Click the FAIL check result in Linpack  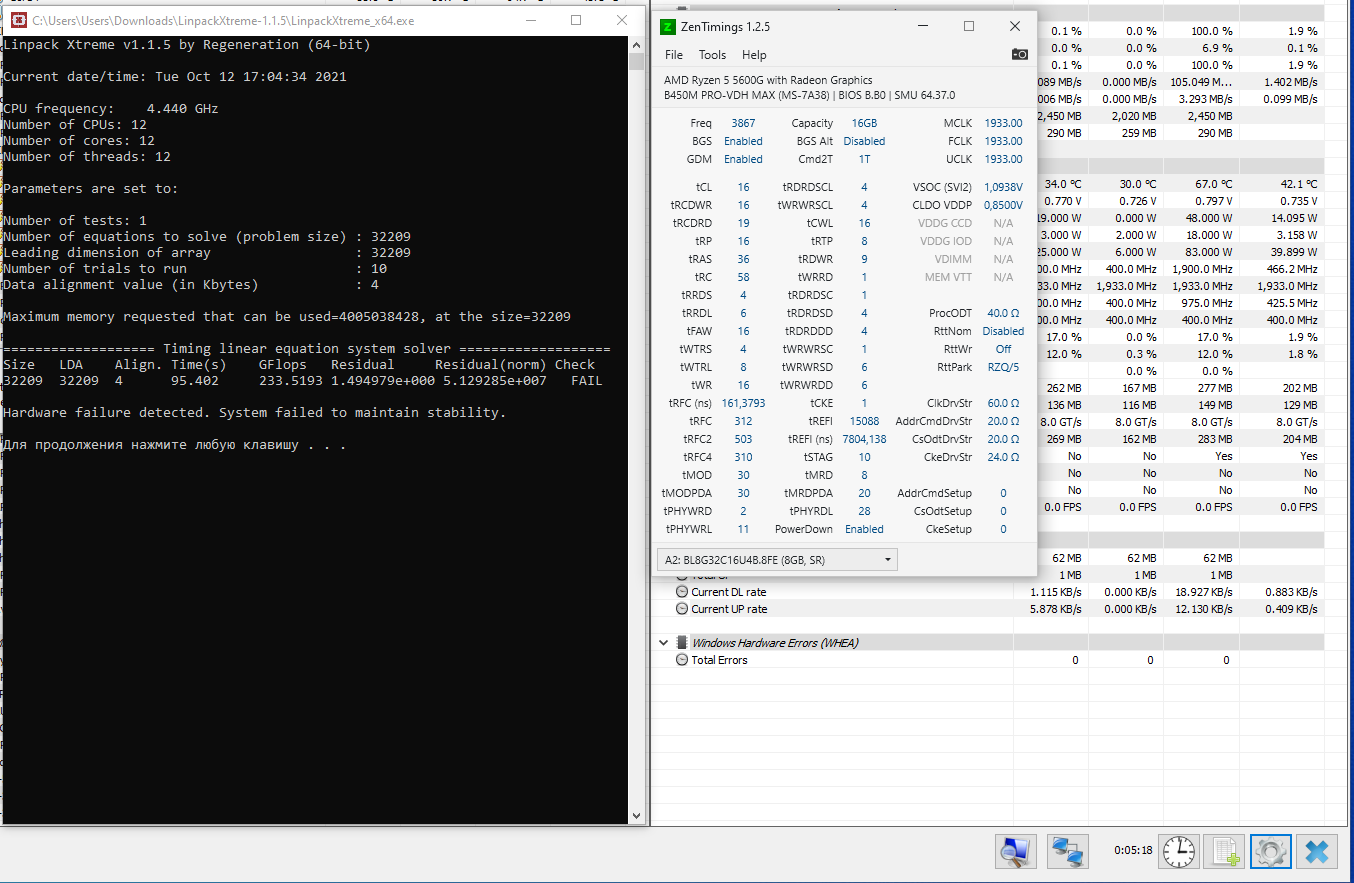[x=587, y=380]
